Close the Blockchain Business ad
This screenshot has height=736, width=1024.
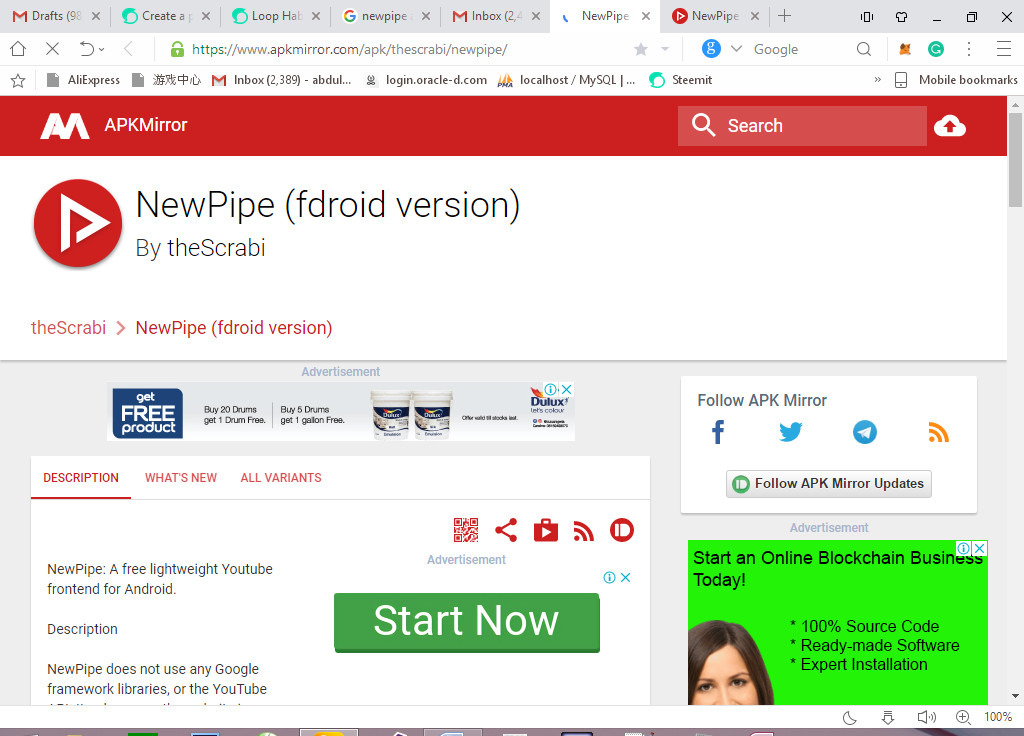980,549
